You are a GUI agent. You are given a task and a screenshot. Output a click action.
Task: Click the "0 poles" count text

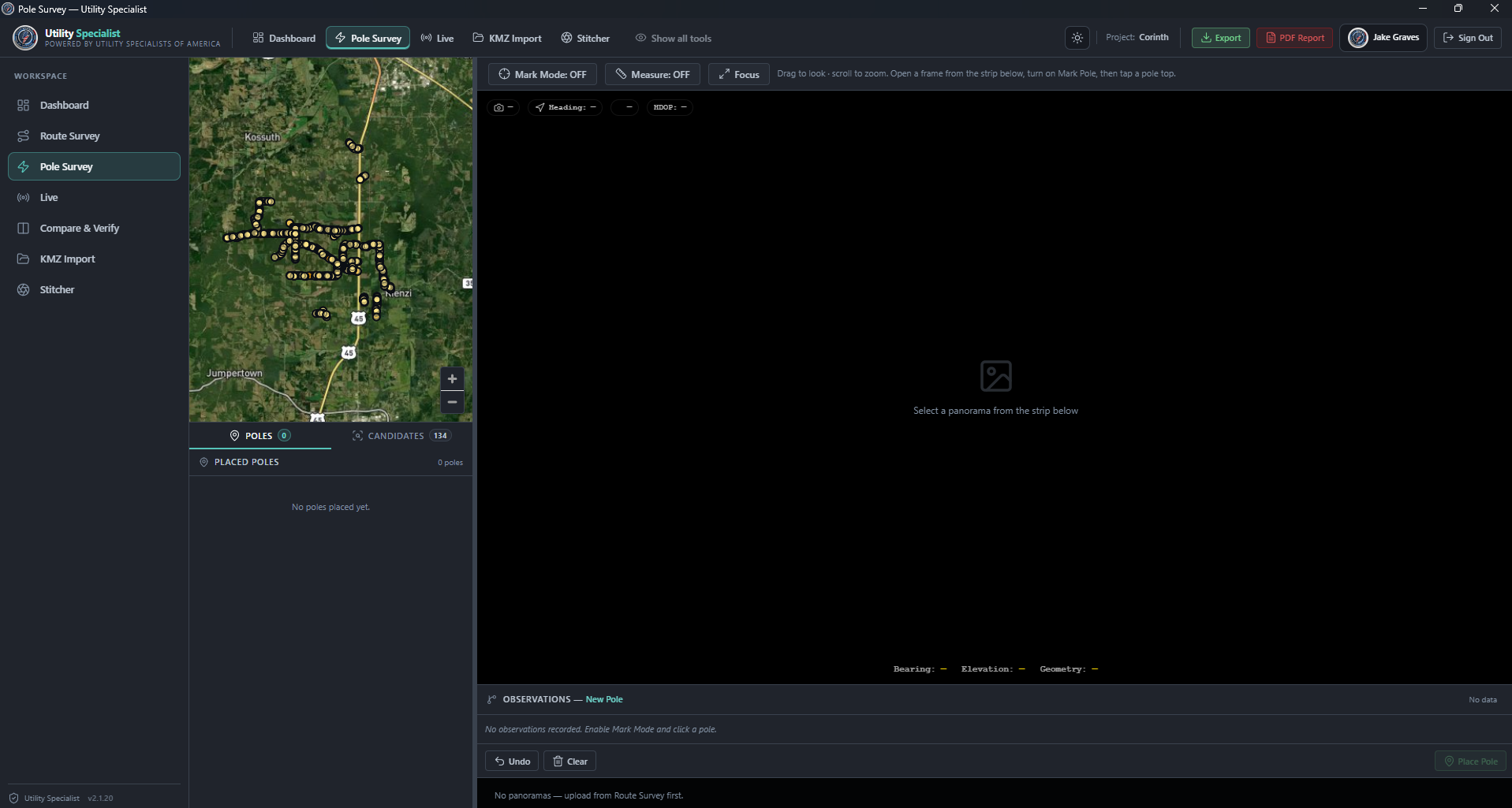tap(450, 463)
